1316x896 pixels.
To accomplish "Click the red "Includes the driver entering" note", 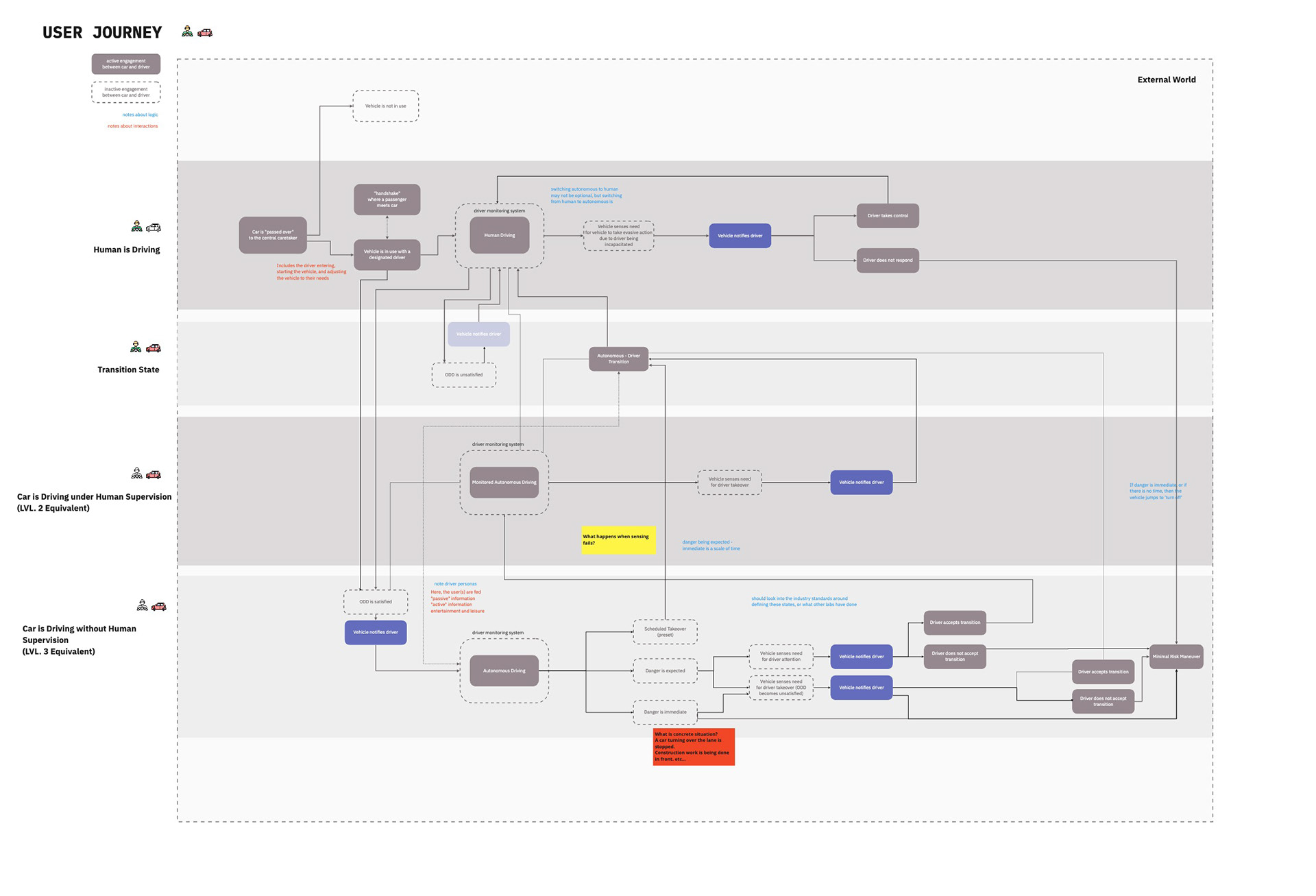I will 311,271.
